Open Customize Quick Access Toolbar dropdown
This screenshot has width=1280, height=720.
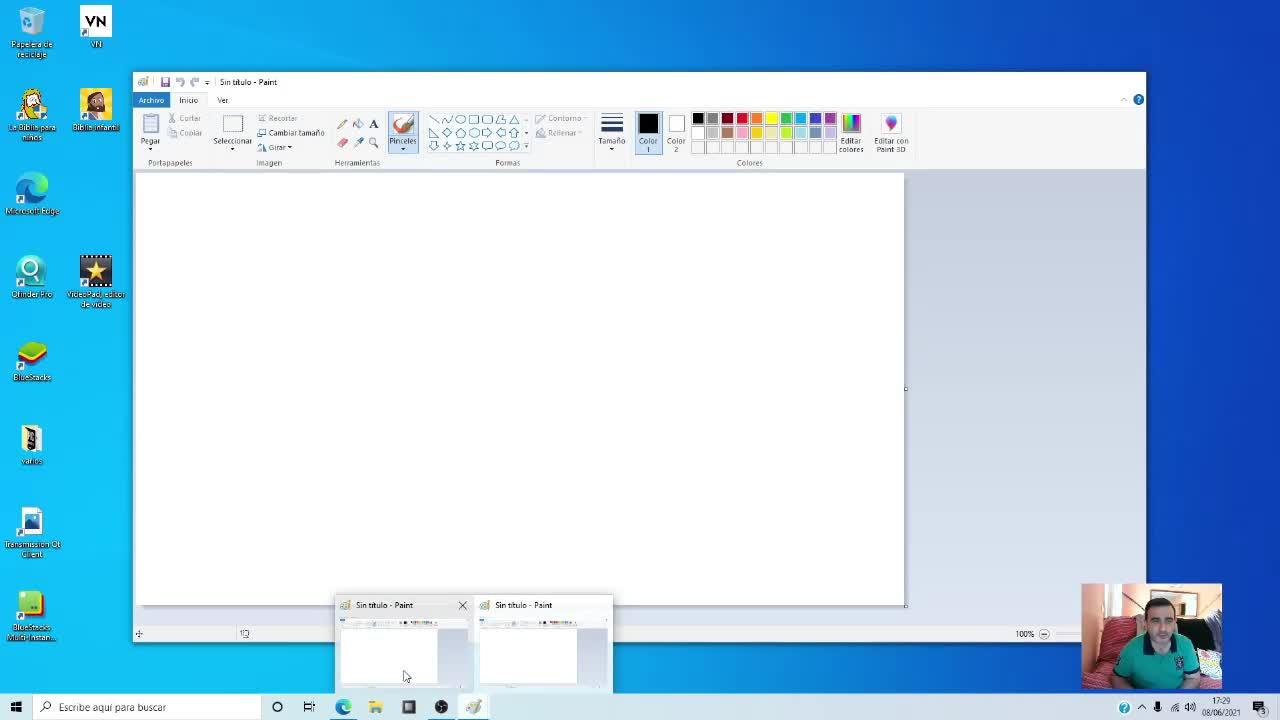pyautogui.click(x=207, y=82)
